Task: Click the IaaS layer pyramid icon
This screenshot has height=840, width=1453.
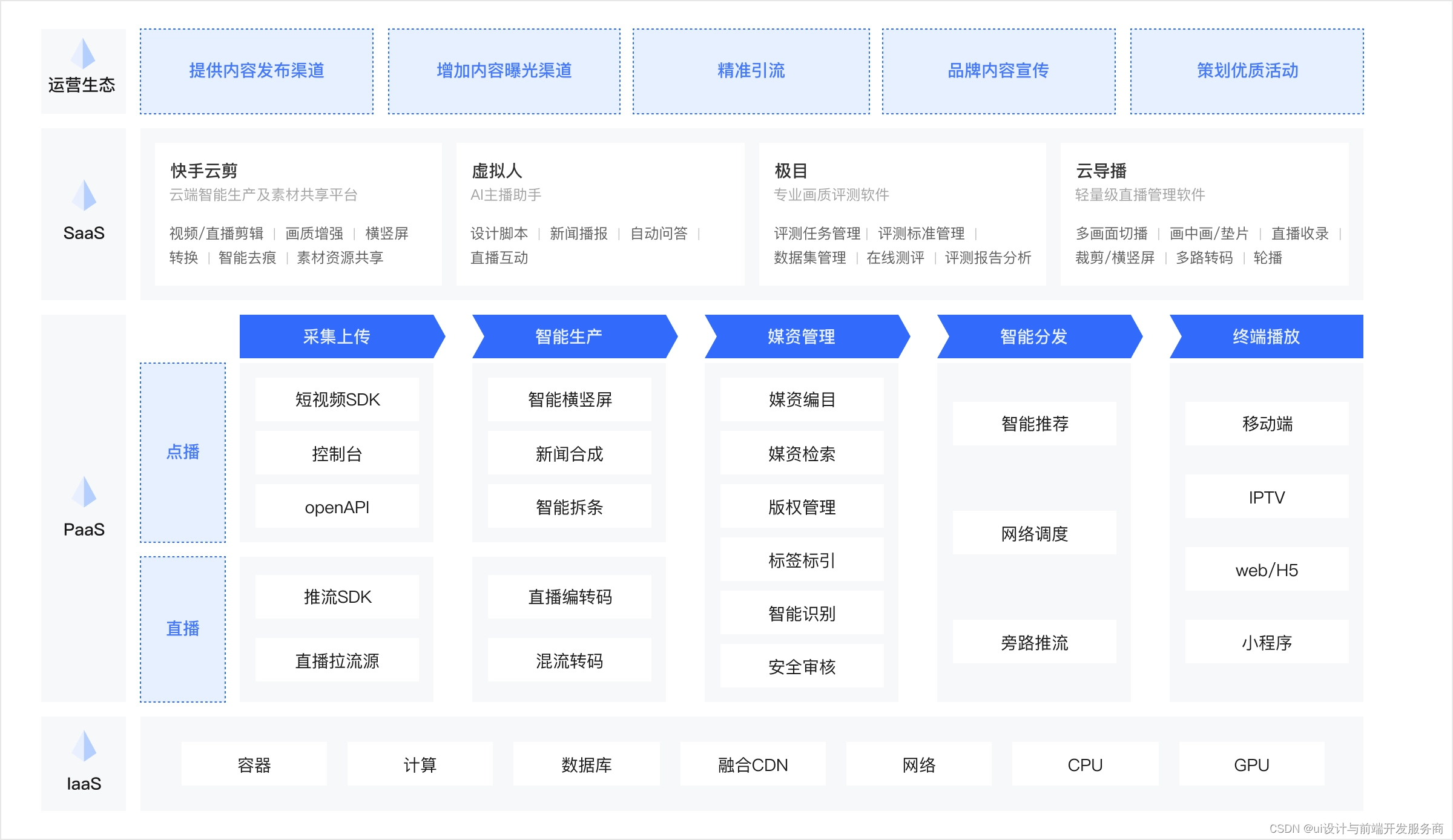Action: 84,746
